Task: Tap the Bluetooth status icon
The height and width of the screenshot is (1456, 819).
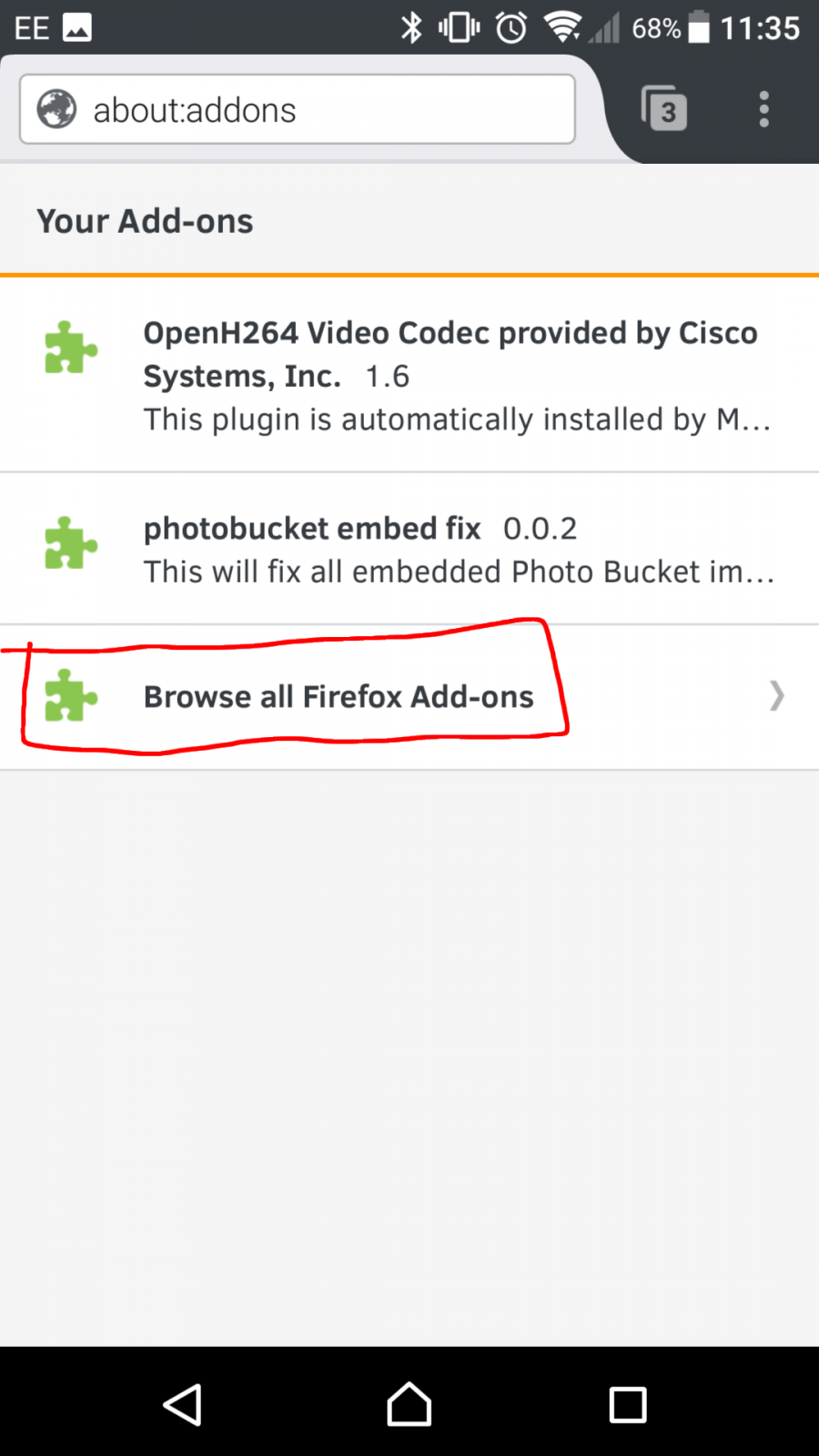Action: pyautogui.click(x=412, y=27)
